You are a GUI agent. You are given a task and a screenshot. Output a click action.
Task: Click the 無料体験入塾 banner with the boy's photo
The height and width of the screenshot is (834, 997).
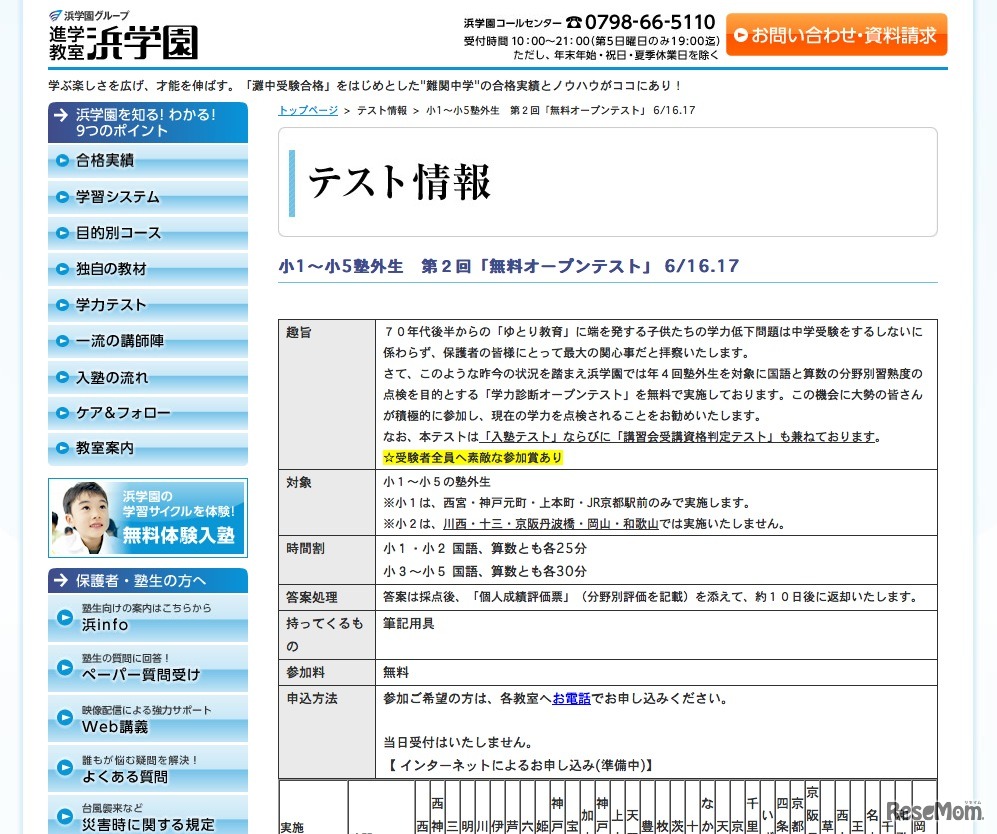[x=148, y=520]
